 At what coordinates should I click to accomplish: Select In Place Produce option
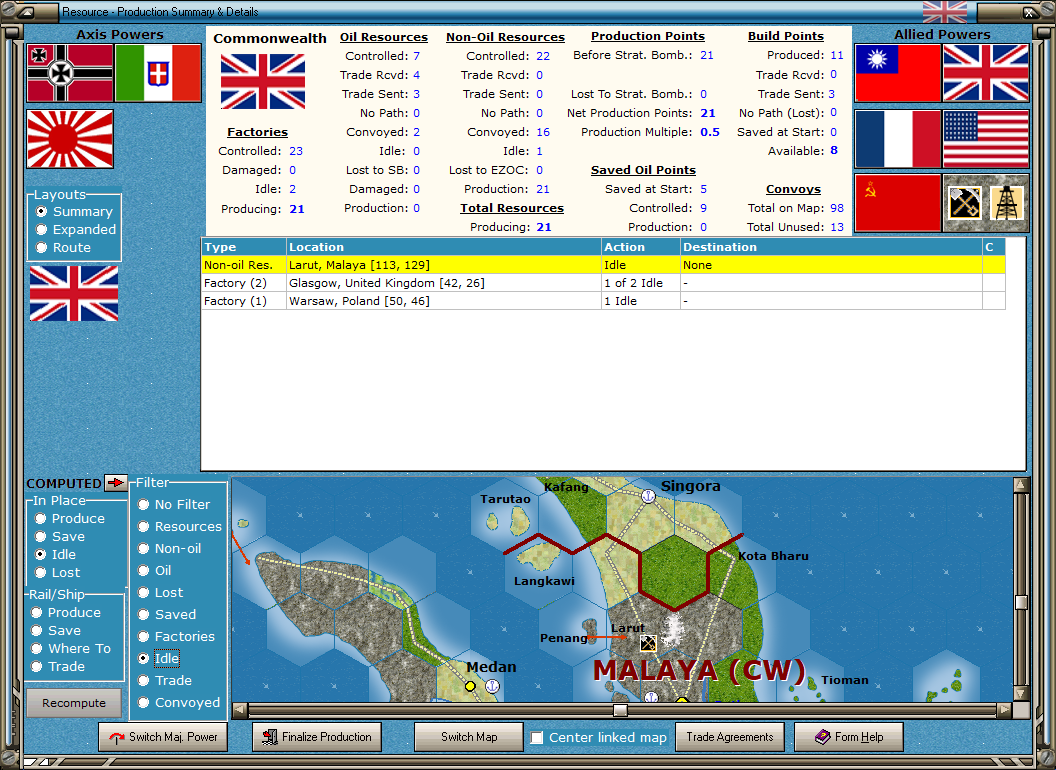[70, 519]
